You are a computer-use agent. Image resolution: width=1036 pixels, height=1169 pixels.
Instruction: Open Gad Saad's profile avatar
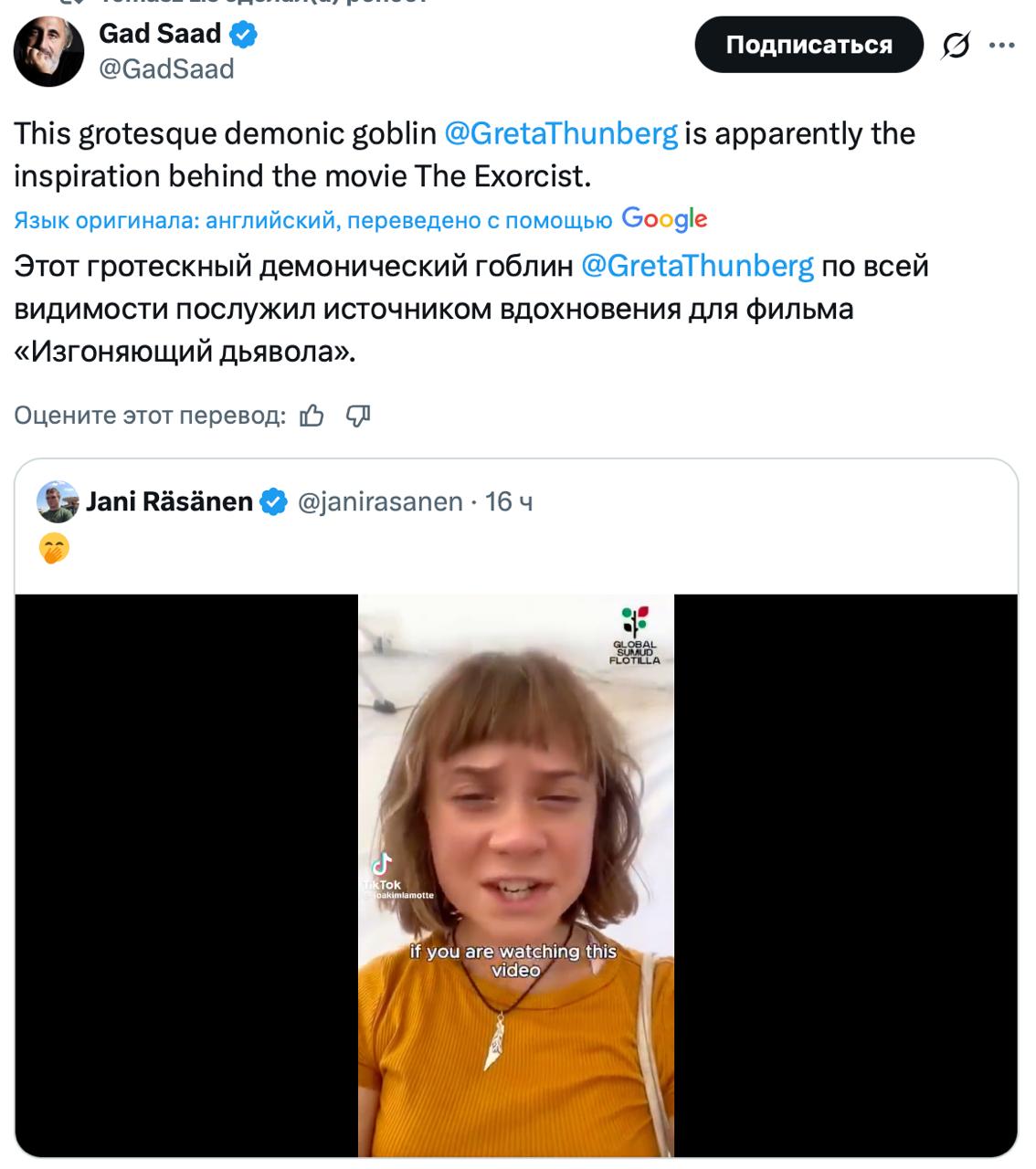point(48,52)
